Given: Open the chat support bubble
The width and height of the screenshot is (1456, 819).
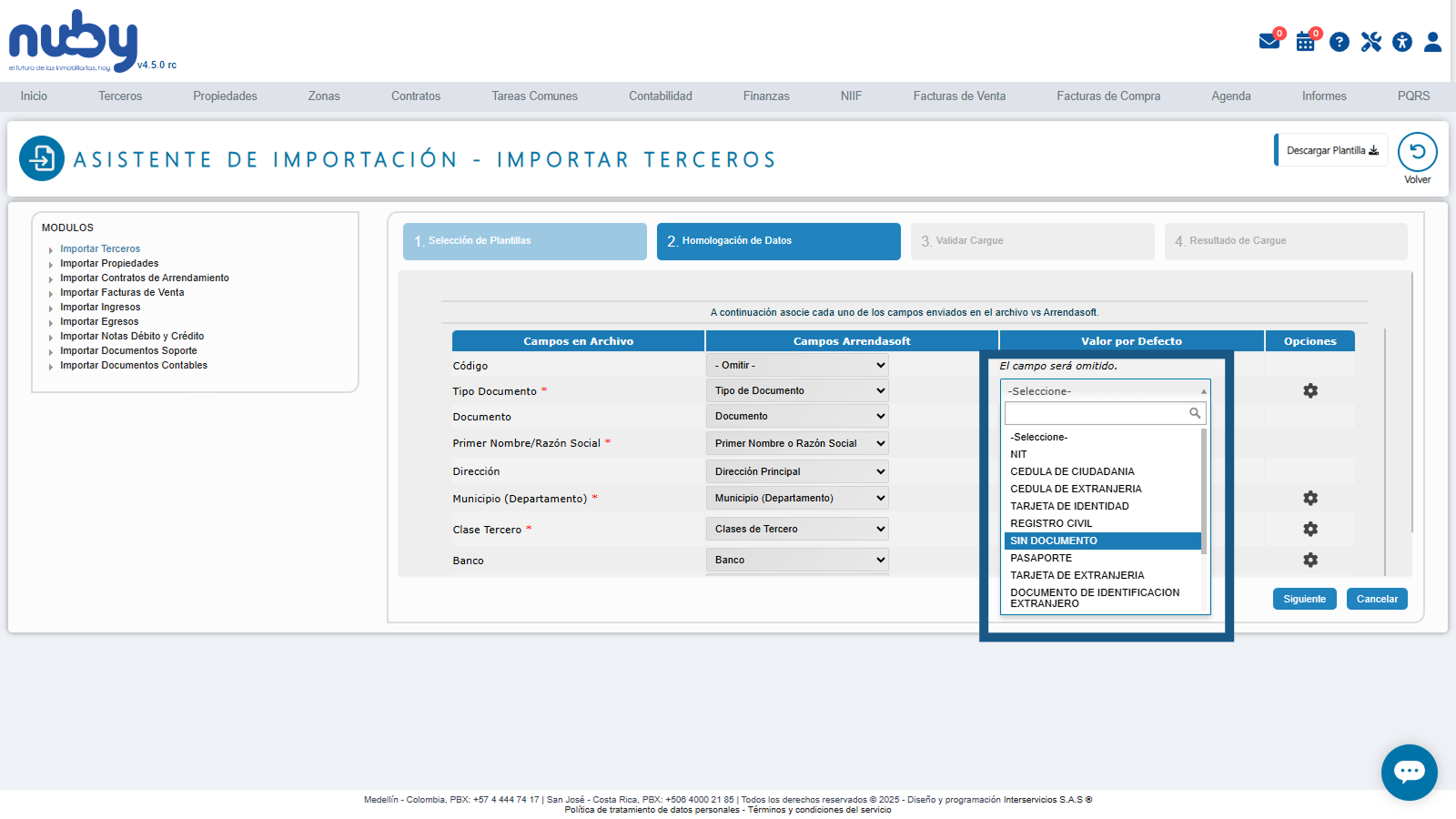Looking at the screenshot, I should [1410, 773].
